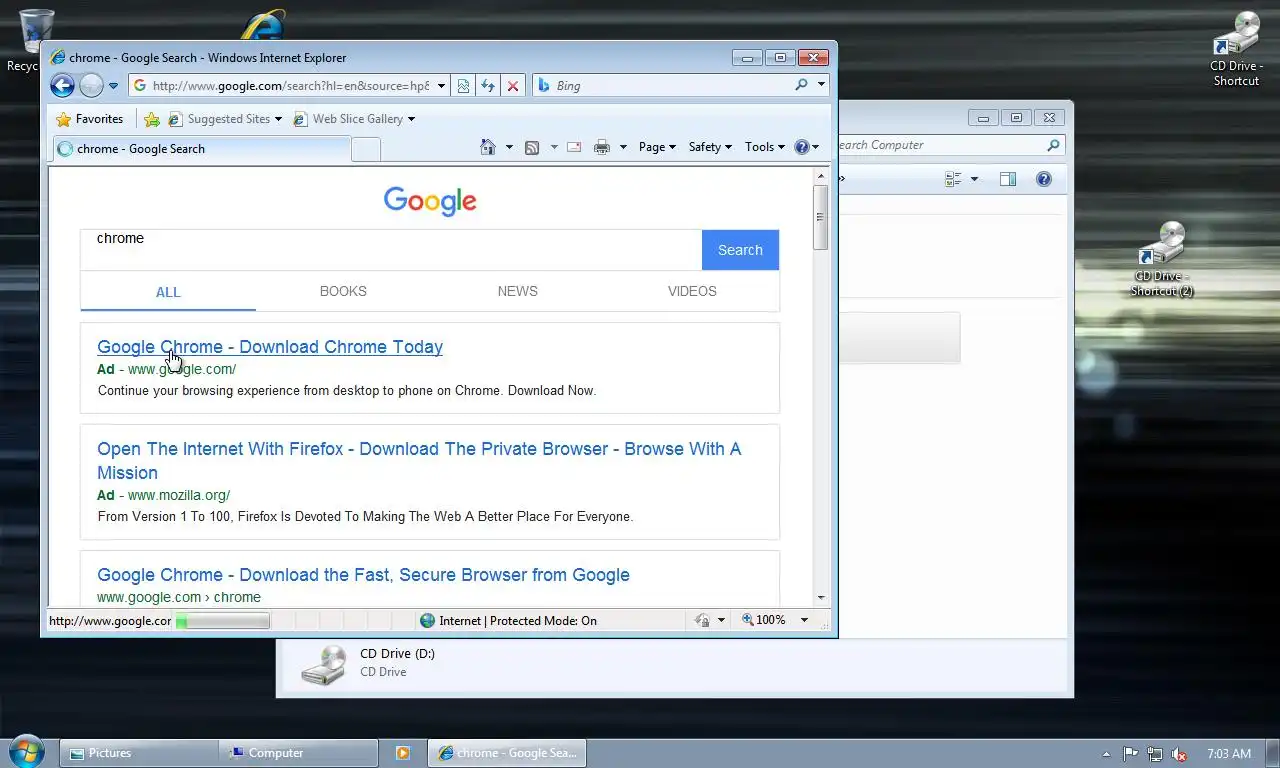Switch to Pictures taskbar button

coord(139,753)
